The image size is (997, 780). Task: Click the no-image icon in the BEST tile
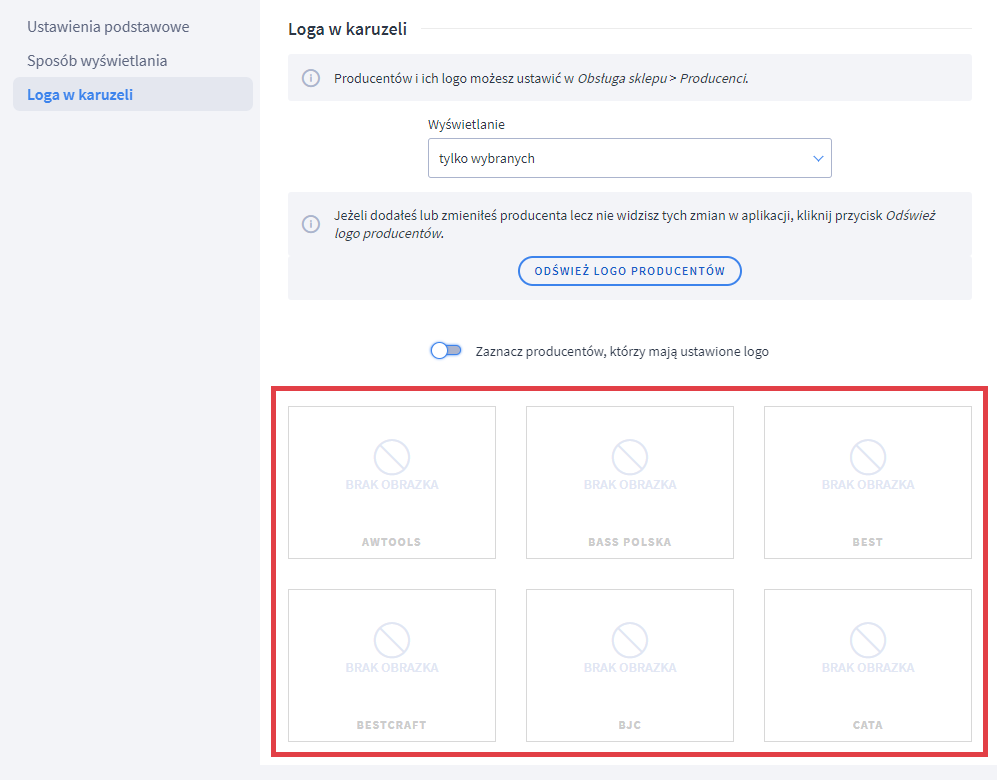pos(868,457)
